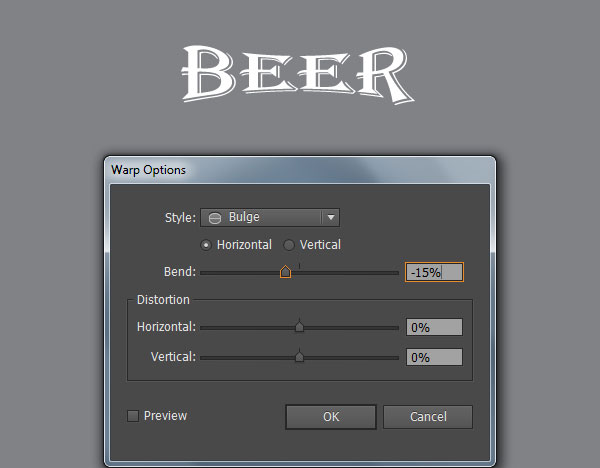
Task: Select the Vertical radio button
Action: tap(289, 245)
